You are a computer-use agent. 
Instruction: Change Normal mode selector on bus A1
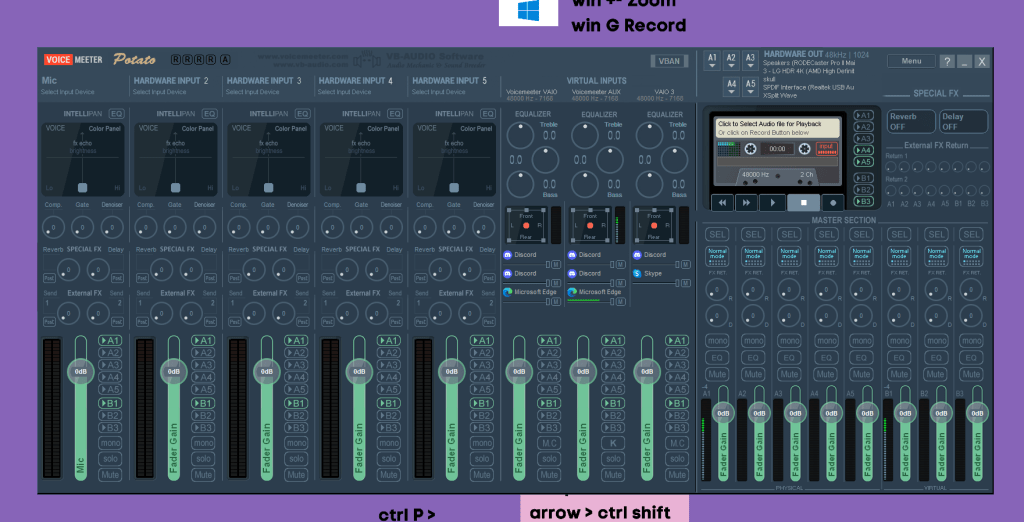pyautogui.click(x=717, y=257)
